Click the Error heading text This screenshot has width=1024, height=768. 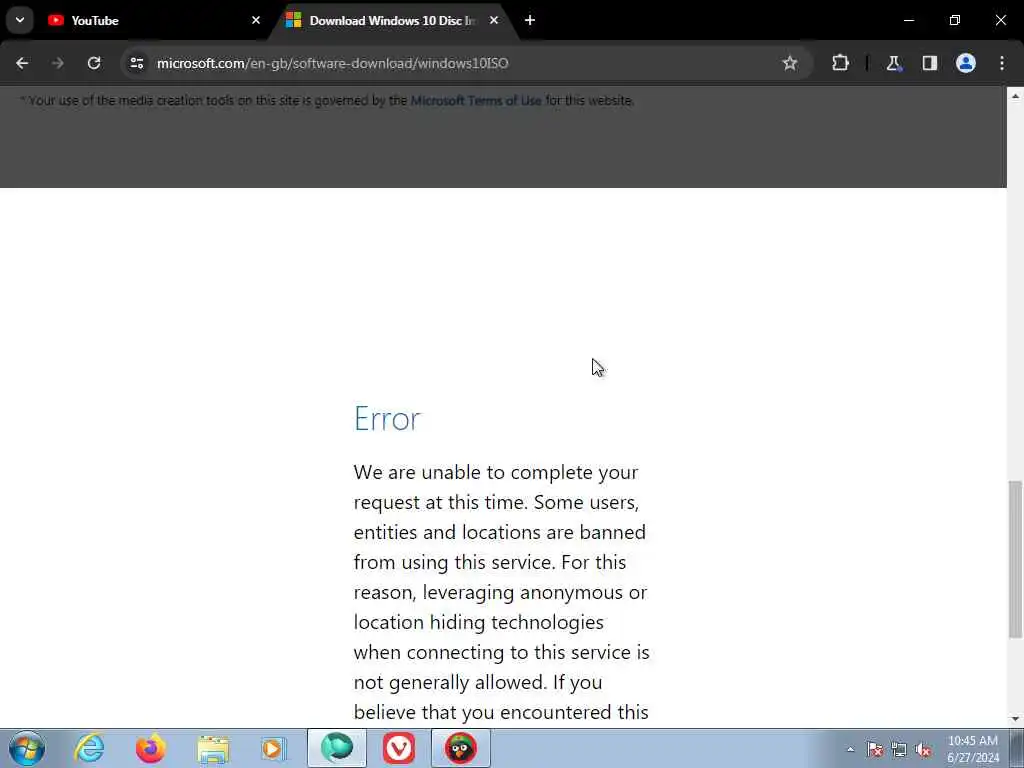tap(387, 419)
